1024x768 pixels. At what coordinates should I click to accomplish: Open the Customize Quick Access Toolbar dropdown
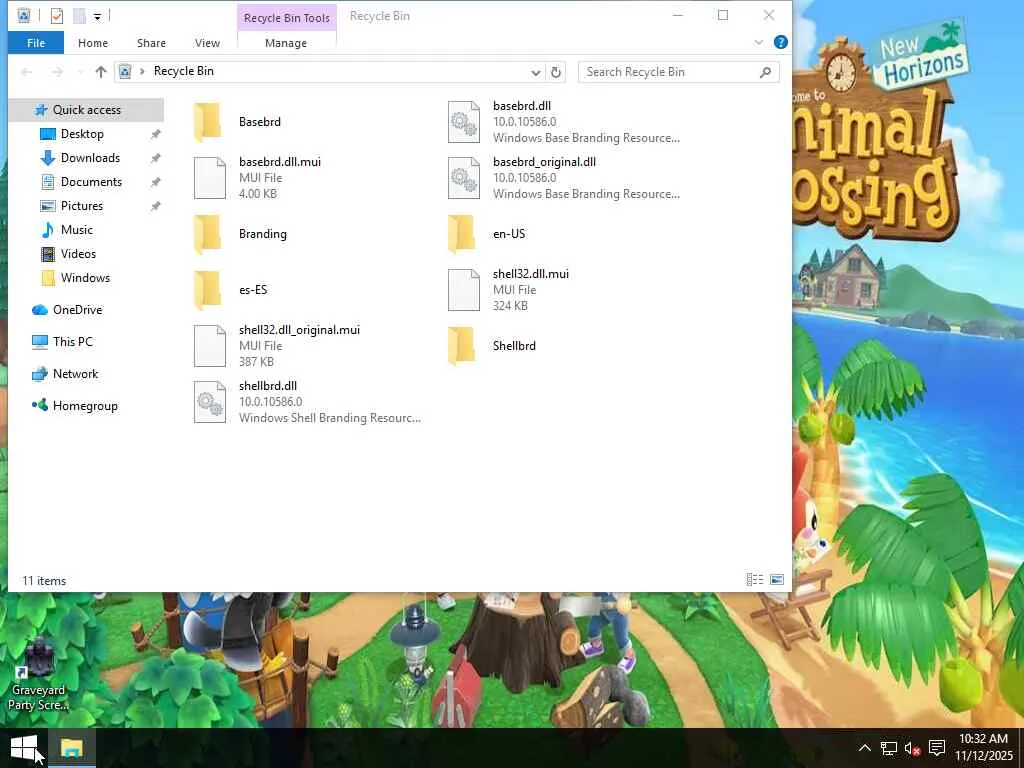coord(97,16)
